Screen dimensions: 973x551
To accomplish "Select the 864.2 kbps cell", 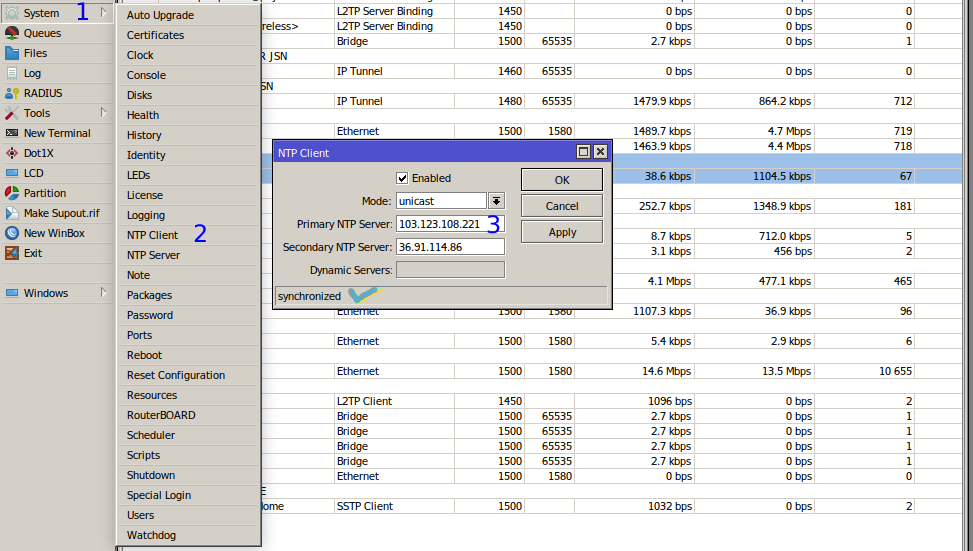I will 754,101.
